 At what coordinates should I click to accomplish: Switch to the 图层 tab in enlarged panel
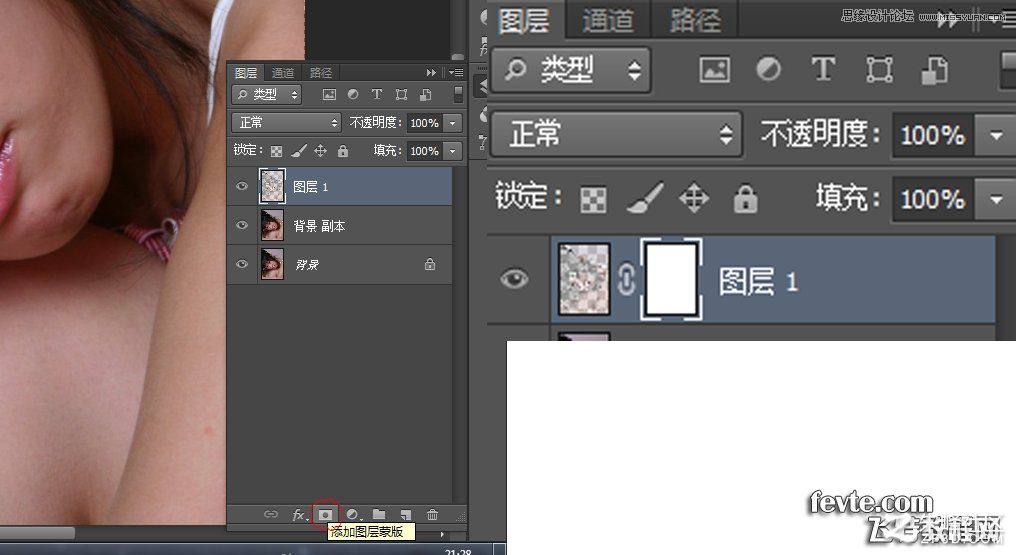524,20
